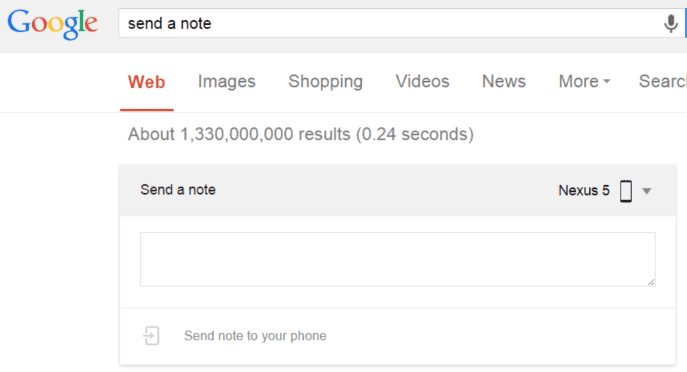Activate voice search microphone icon
Screen dimensions: 687x372
pos(670,24)
